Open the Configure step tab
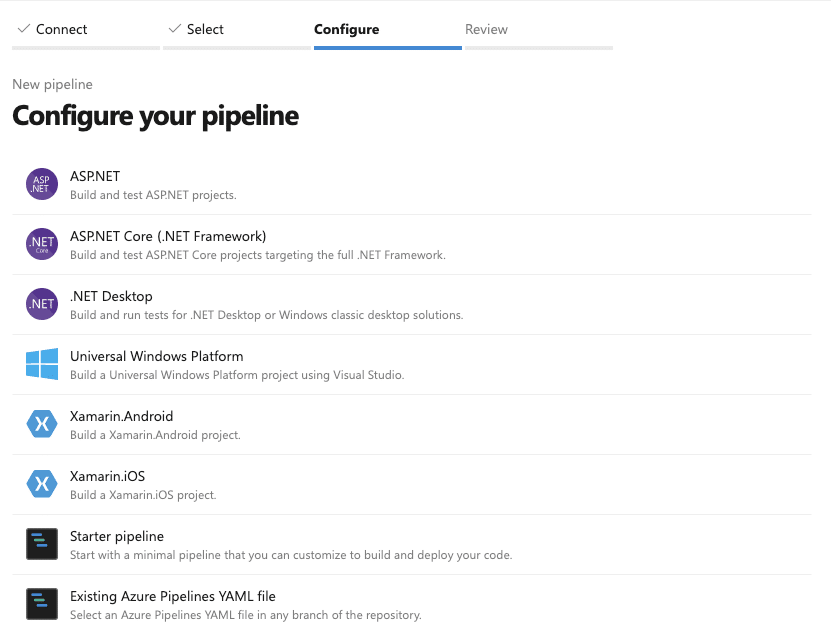 (x=346, y=30)
